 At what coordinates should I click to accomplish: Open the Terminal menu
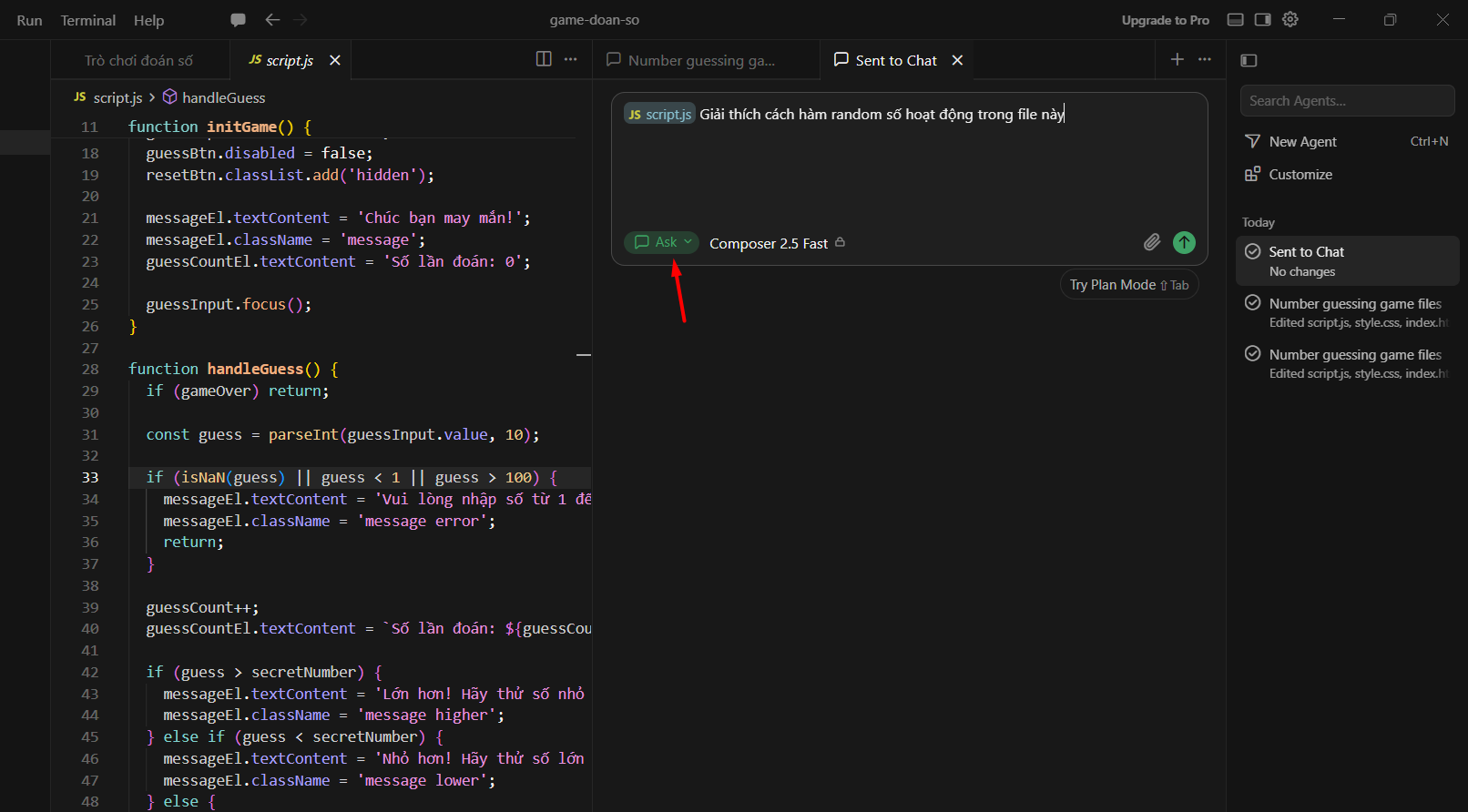(x=88, y=20)
